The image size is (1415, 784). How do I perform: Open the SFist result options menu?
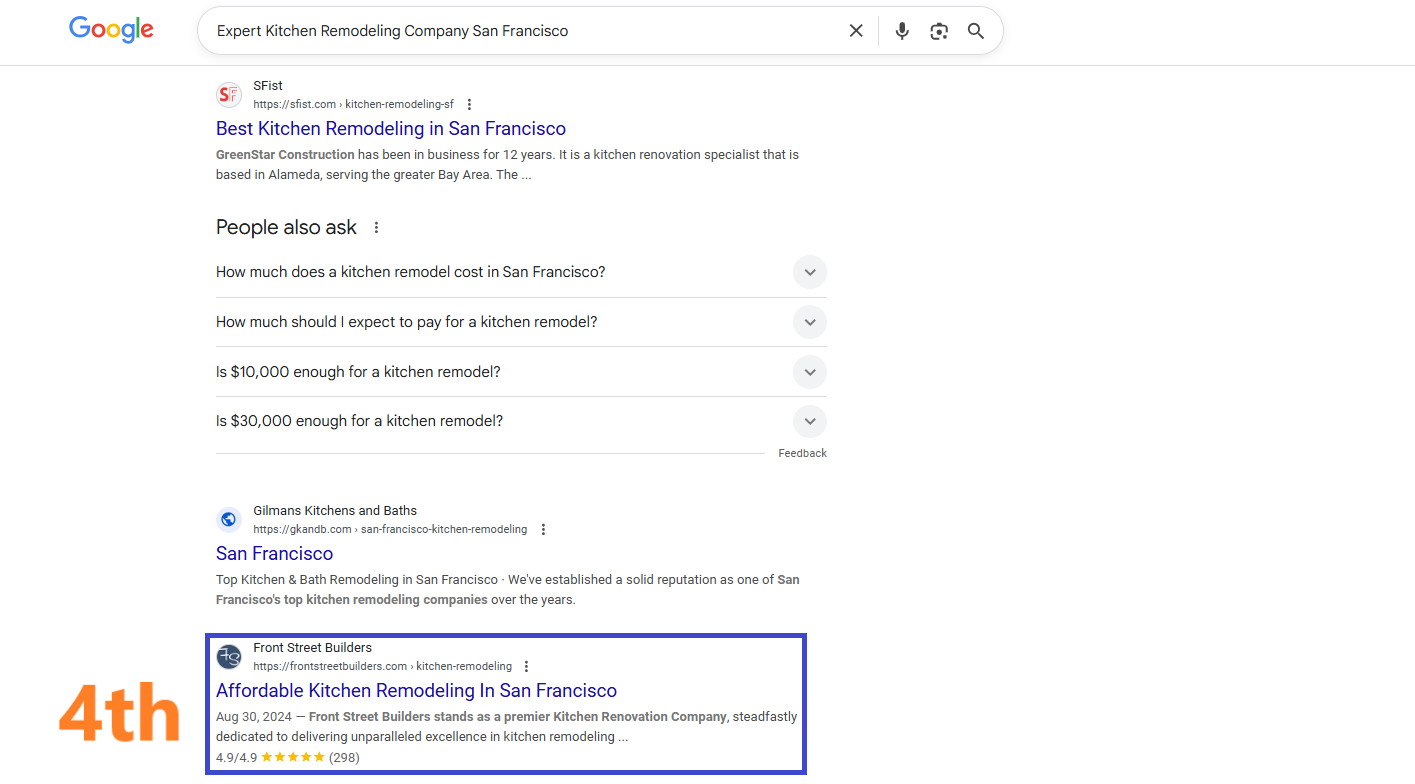tap(469, 104)
